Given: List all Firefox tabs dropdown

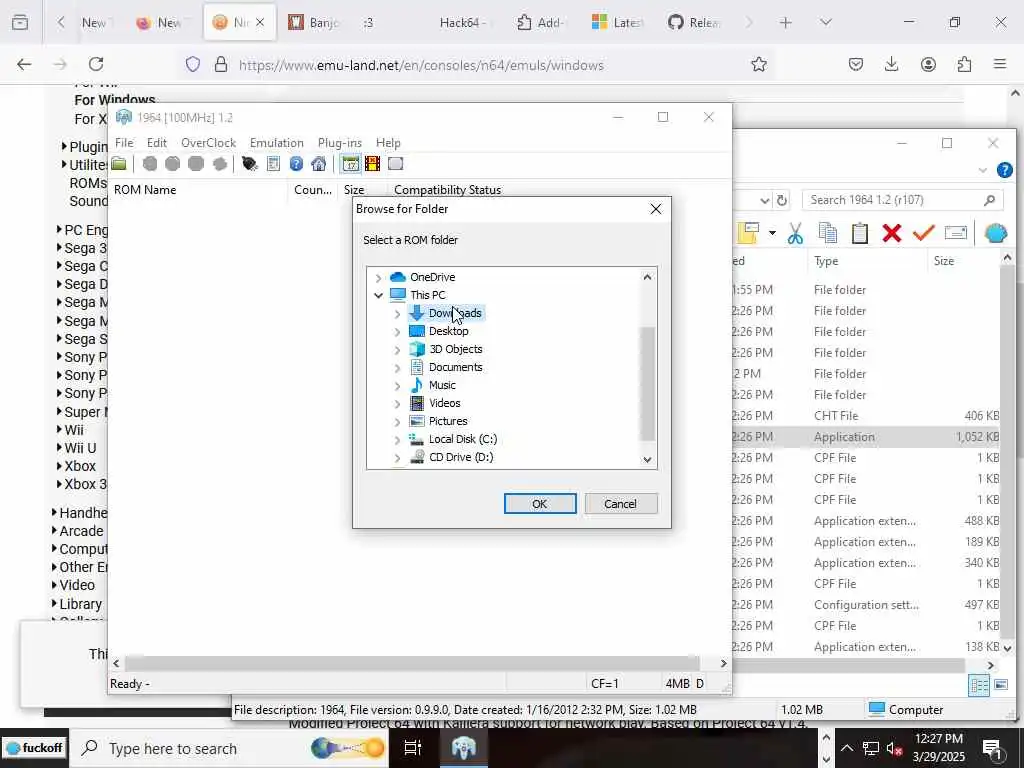Looking at the screenshot, I should (825, 22).
